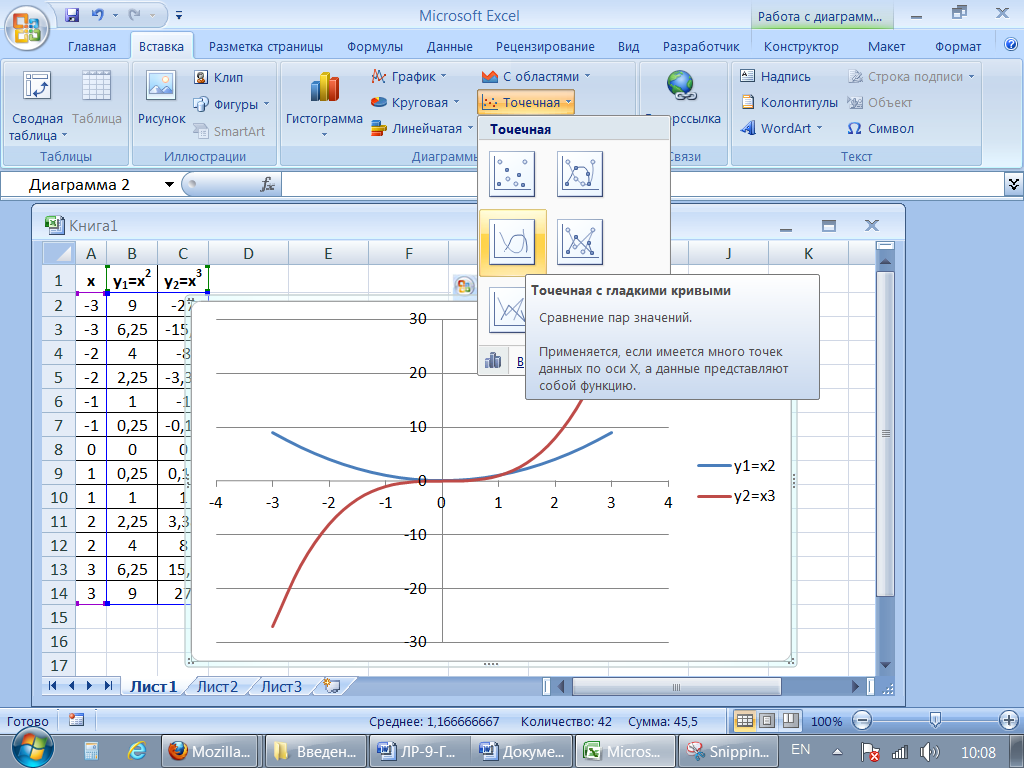Open Колонтитулы header and footer
This screenshot has height=768, width=1024.
pyautogui.click(x=790, y=103)
